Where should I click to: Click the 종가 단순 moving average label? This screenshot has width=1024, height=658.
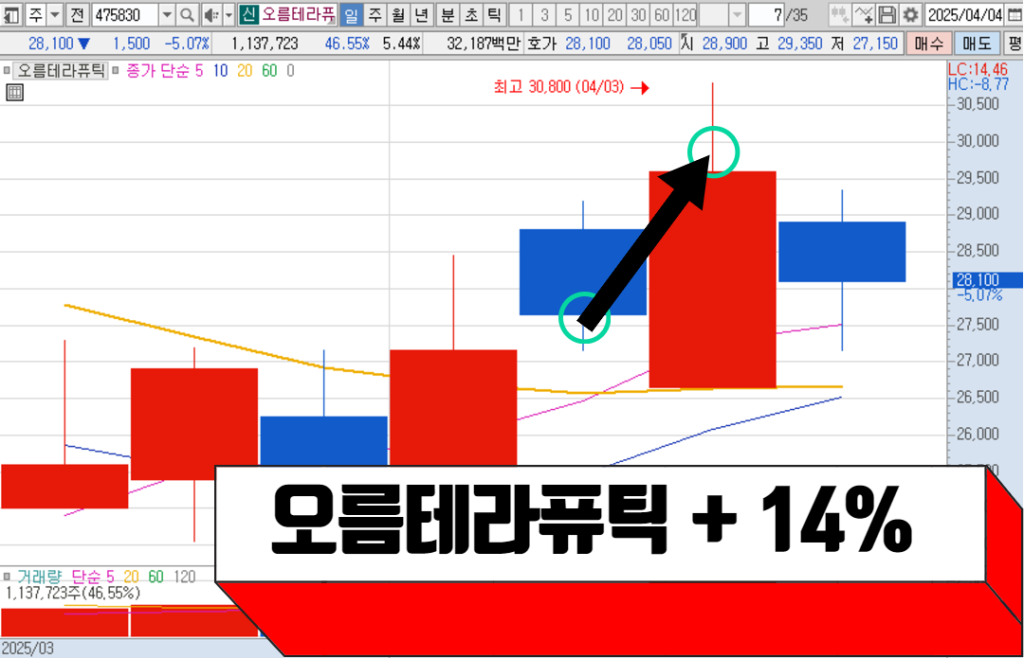(x=158, y=70)
